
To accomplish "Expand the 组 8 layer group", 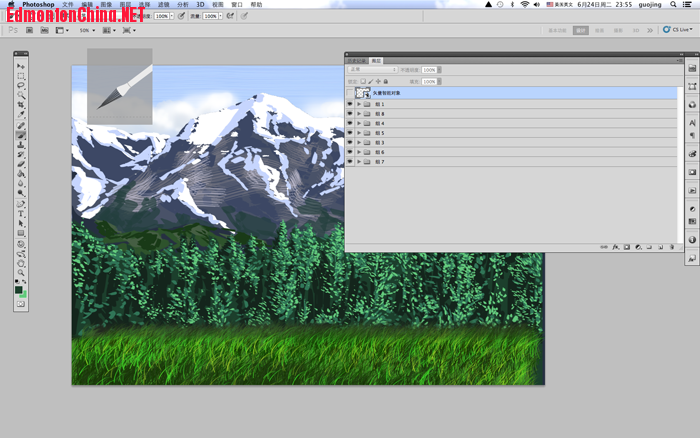I will [359, 114].
